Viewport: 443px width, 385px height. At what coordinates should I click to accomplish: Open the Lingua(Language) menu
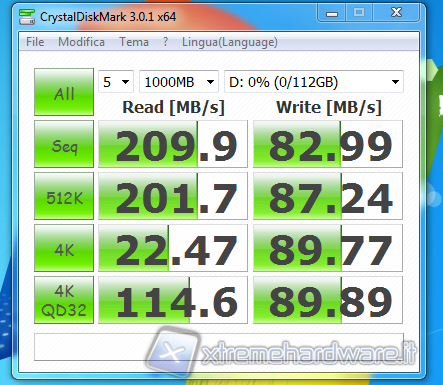(230, 42)
